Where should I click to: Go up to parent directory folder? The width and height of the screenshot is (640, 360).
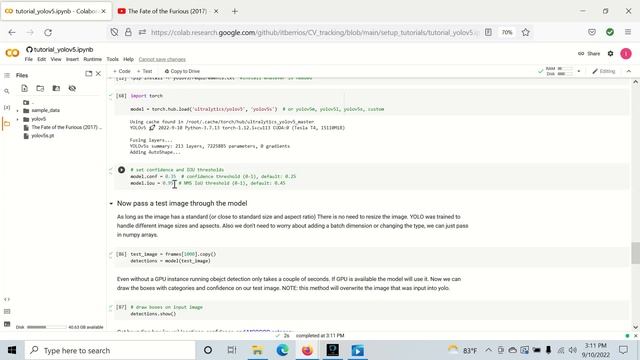(27, 102)
